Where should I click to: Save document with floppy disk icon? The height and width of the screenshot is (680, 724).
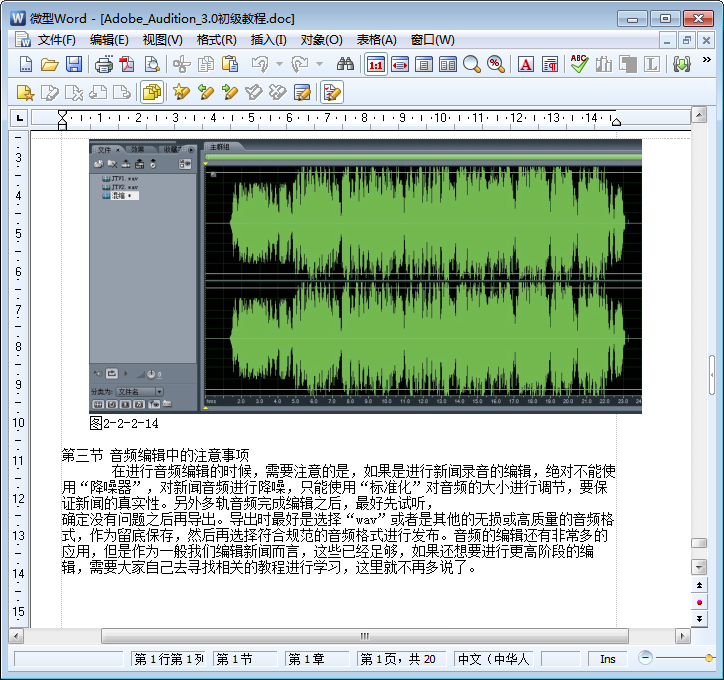click(74, 64)
